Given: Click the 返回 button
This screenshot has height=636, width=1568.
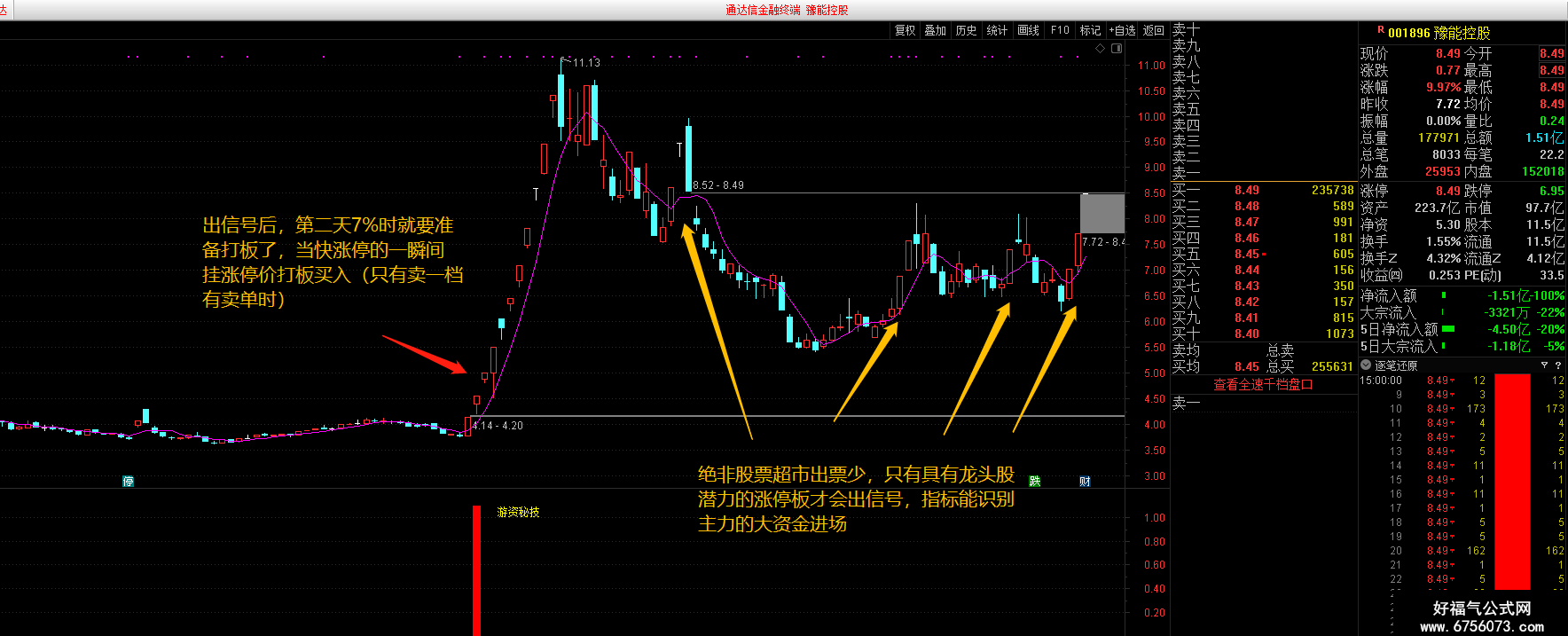Looking at the screenshot, I should (1153, 30).
